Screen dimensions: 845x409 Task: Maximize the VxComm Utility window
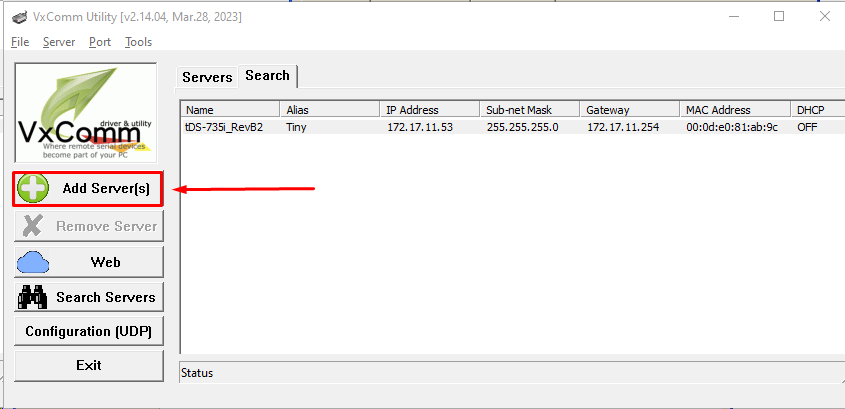[779, 17]
